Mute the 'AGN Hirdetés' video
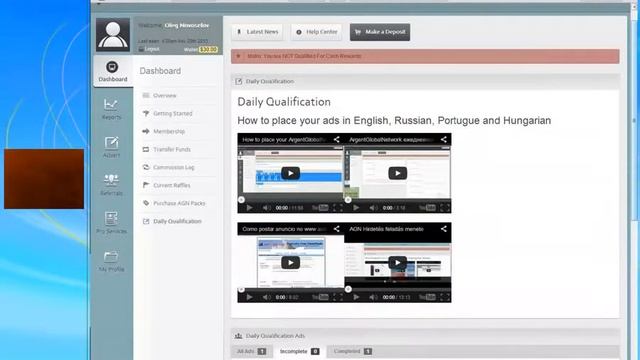 373,297
